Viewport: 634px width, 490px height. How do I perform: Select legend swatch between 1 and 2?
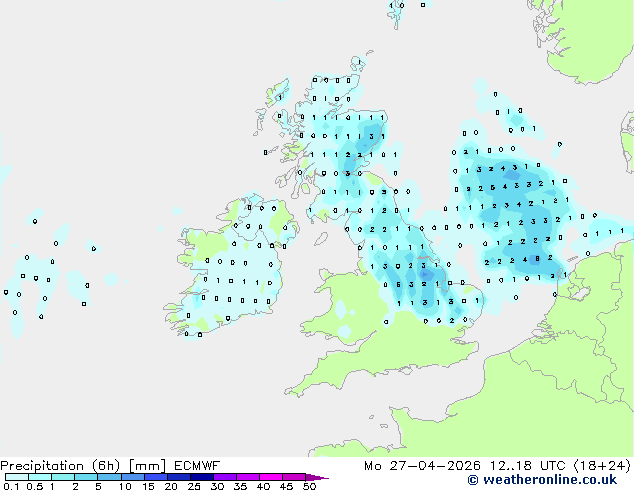click(63, 477)
